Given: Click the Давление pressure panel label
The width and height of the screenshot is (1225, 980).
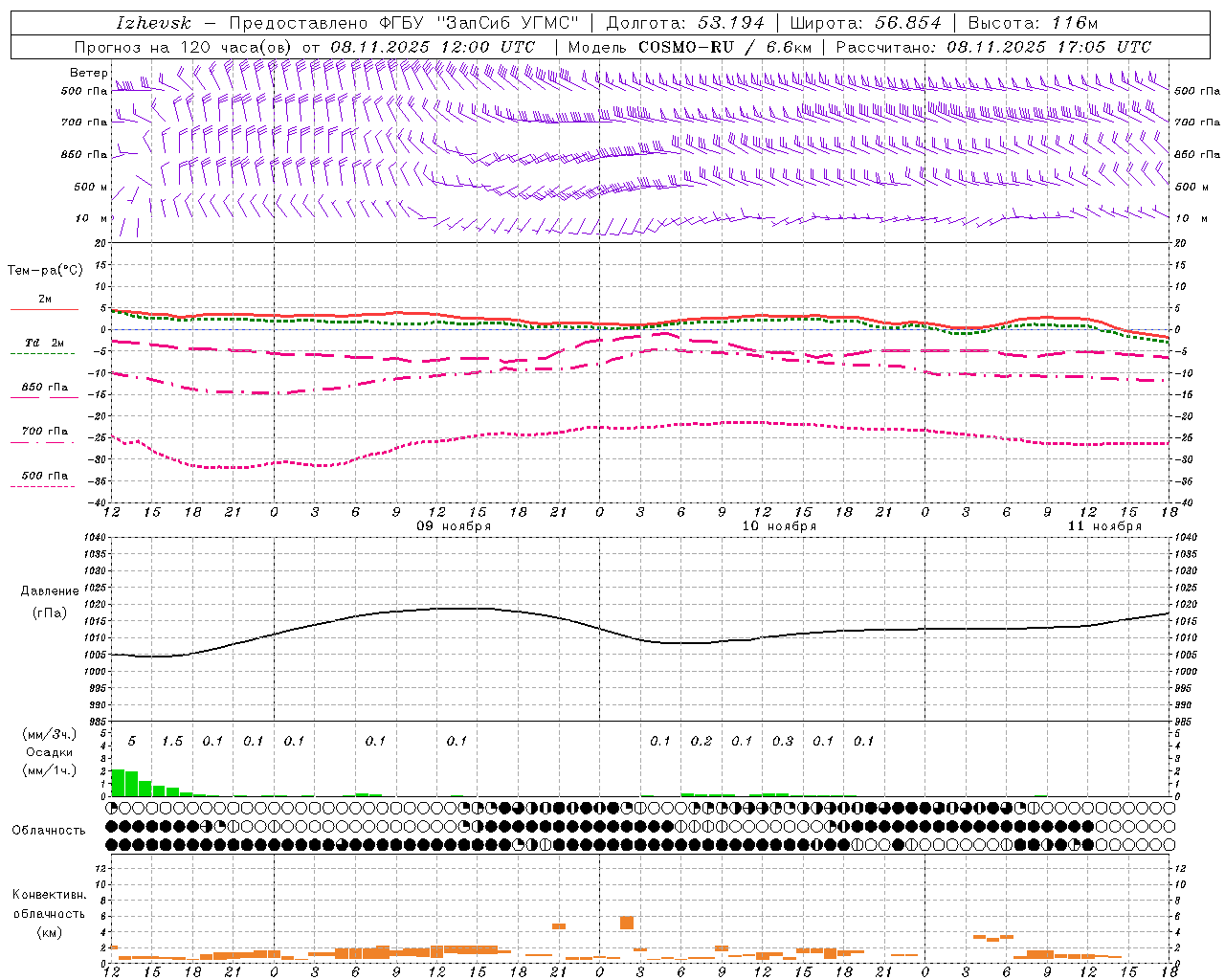Looking at the screenshot, I should (50, 591).
